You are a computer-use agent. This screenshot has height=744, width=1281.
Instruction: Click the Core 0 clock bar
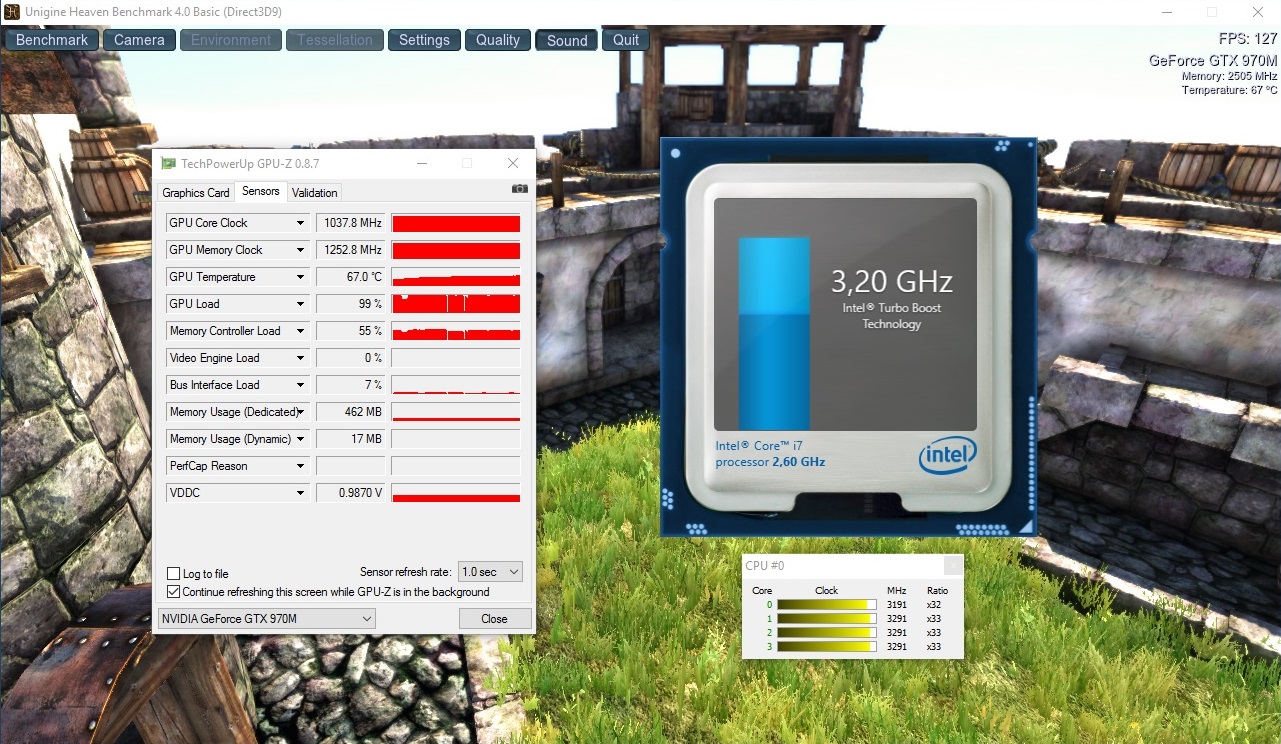point(826,605)
